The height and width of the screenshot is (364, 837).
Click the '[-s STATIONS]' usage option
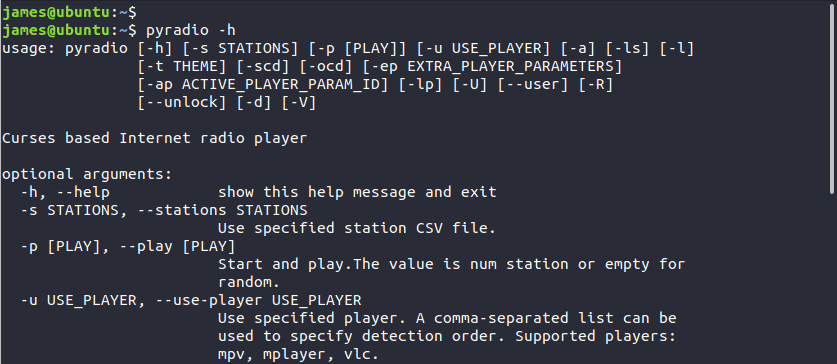click(240, 49)
